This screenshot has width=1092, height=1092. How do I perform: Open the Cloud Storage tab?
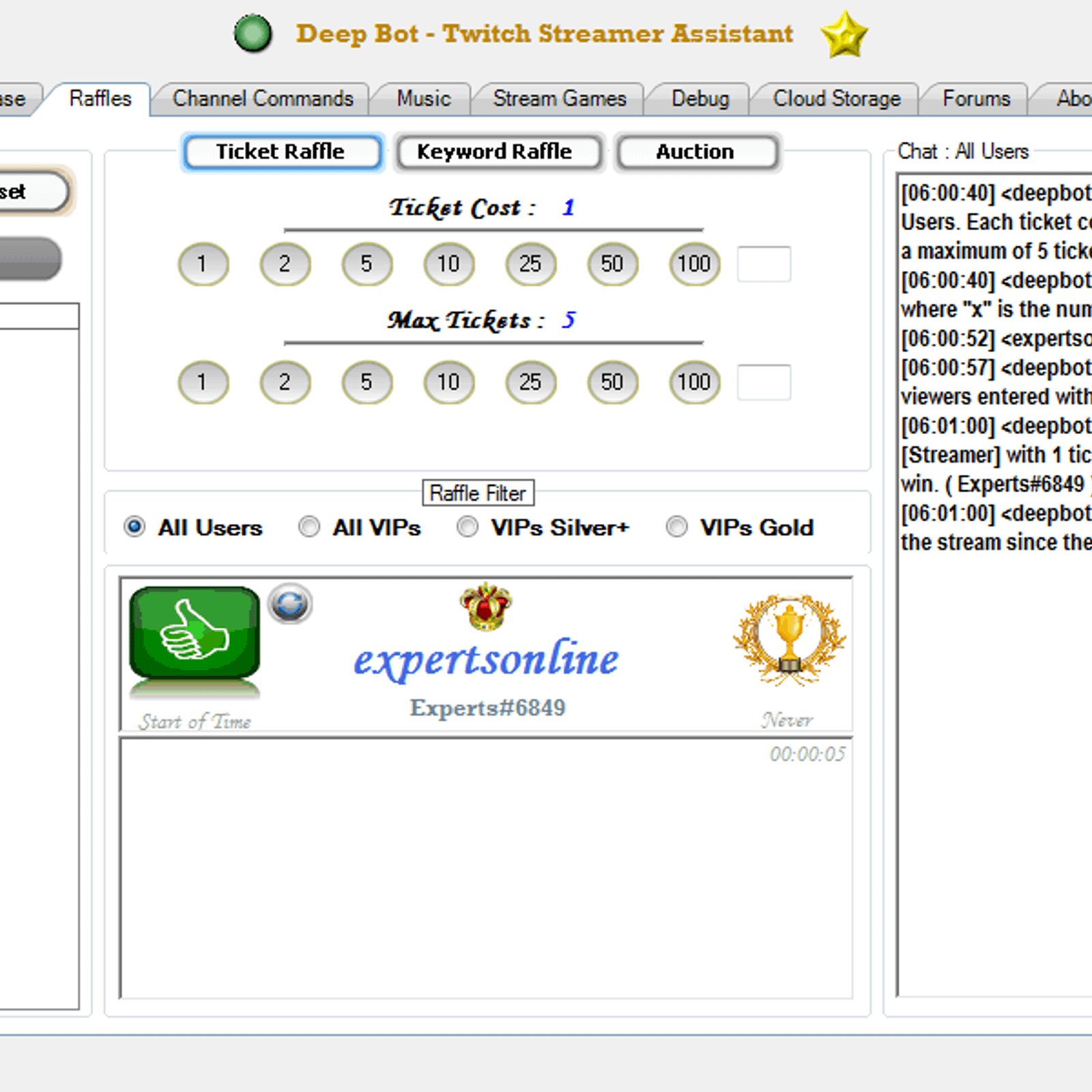point(837,99)
